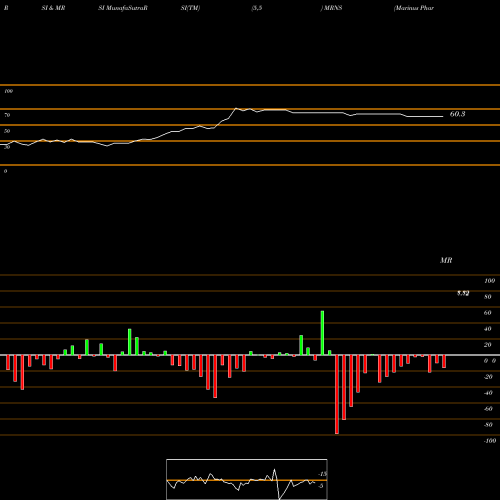Viewport: 500px width, 500px height.
Task: Click the deepest red MR histogram bar
Action: [337, 395]
